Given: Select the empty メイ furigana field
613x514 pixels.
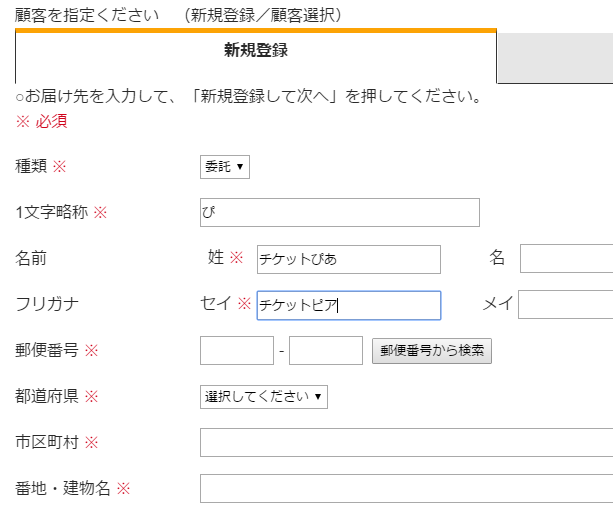Looking at the screenshot, I should [565, 305].
